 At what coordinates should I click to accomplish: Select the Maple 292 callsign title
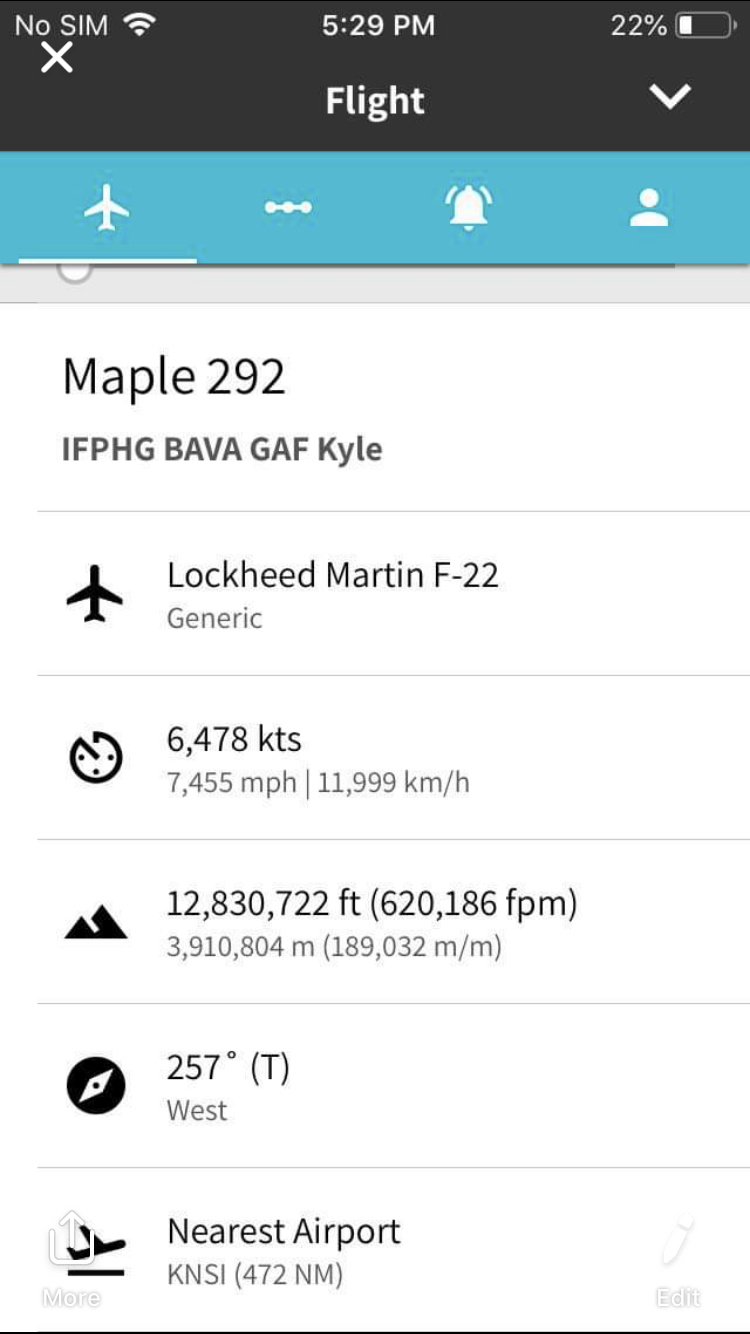174,377
